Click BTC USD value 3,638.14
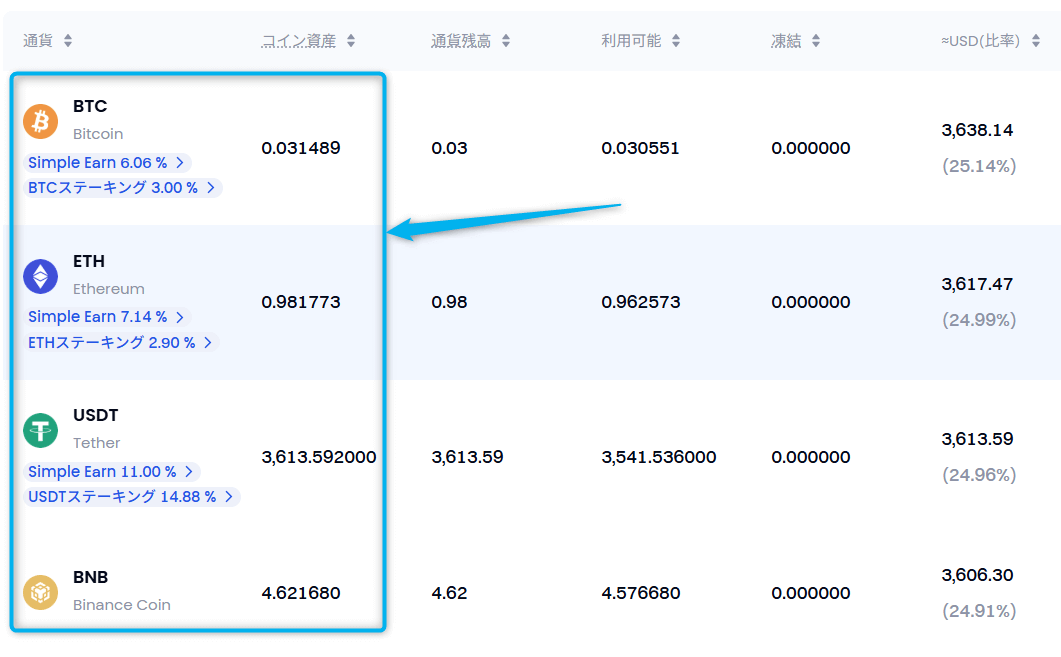The image size is (1061, 657). click(977, 130)
